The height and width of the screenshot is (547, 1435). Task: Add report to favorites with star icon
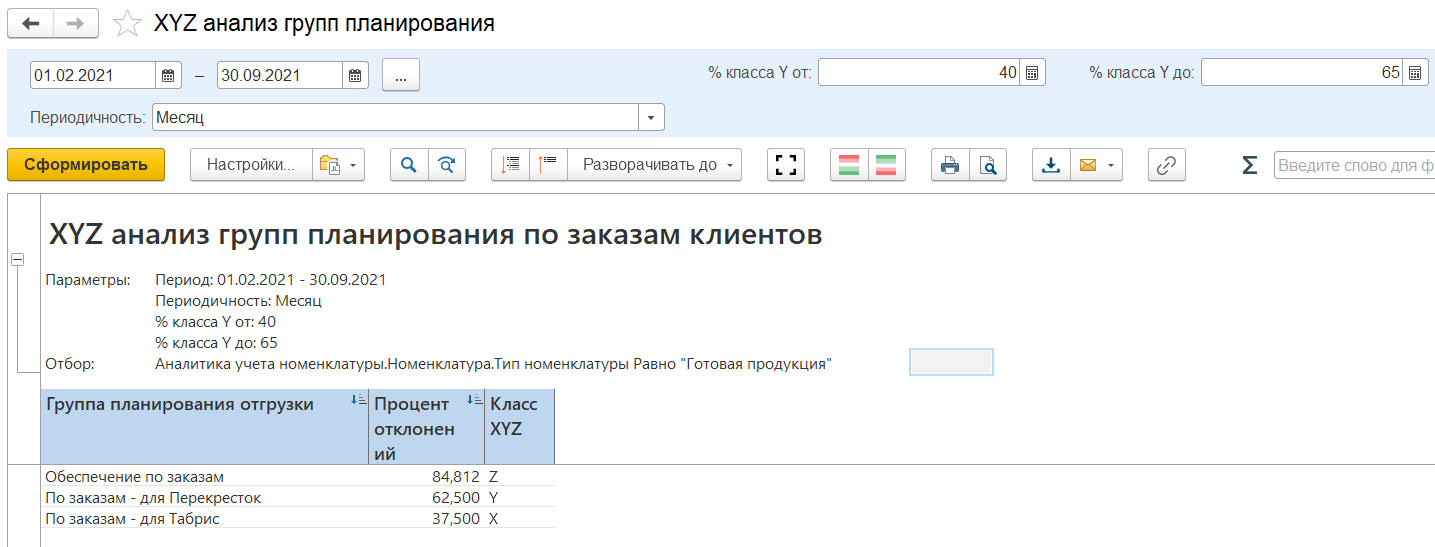pyautogui.click(x=127, y=24)
